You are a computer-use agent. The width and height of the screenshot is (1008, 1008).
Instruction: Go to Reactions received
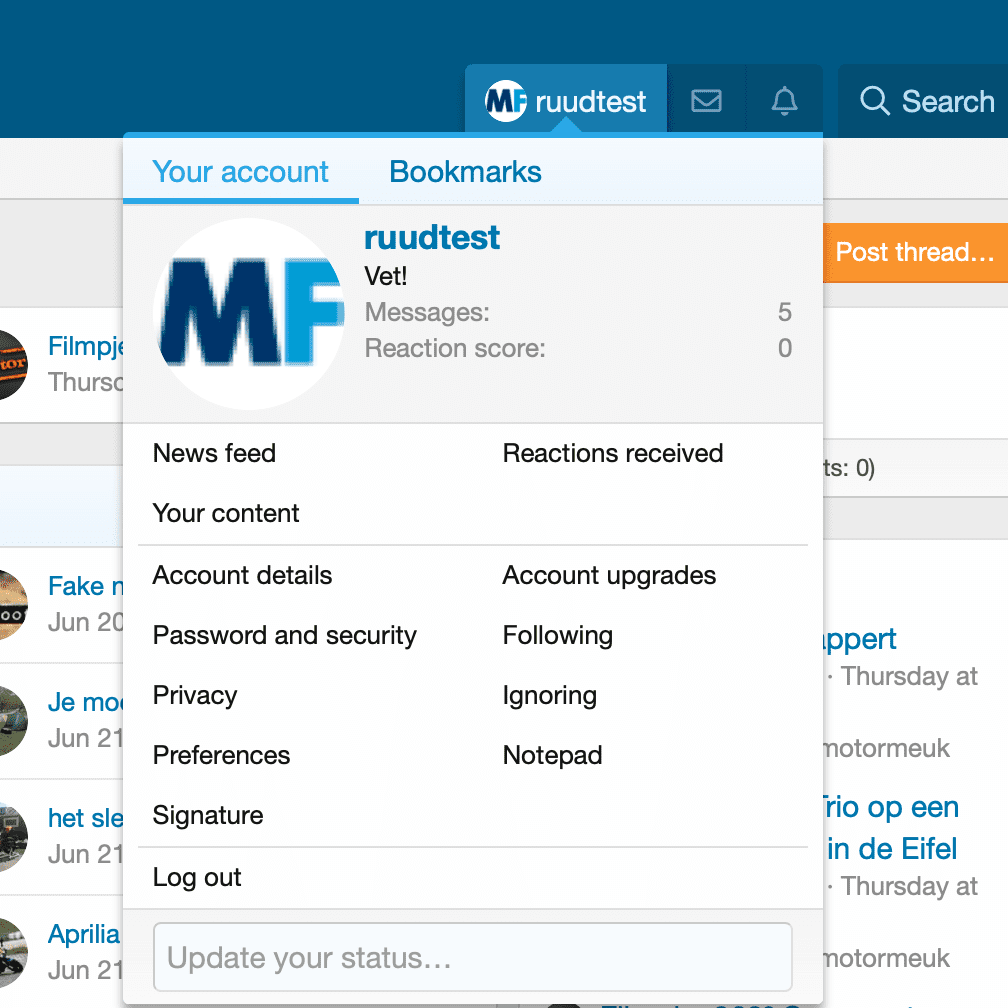[612, 453]
